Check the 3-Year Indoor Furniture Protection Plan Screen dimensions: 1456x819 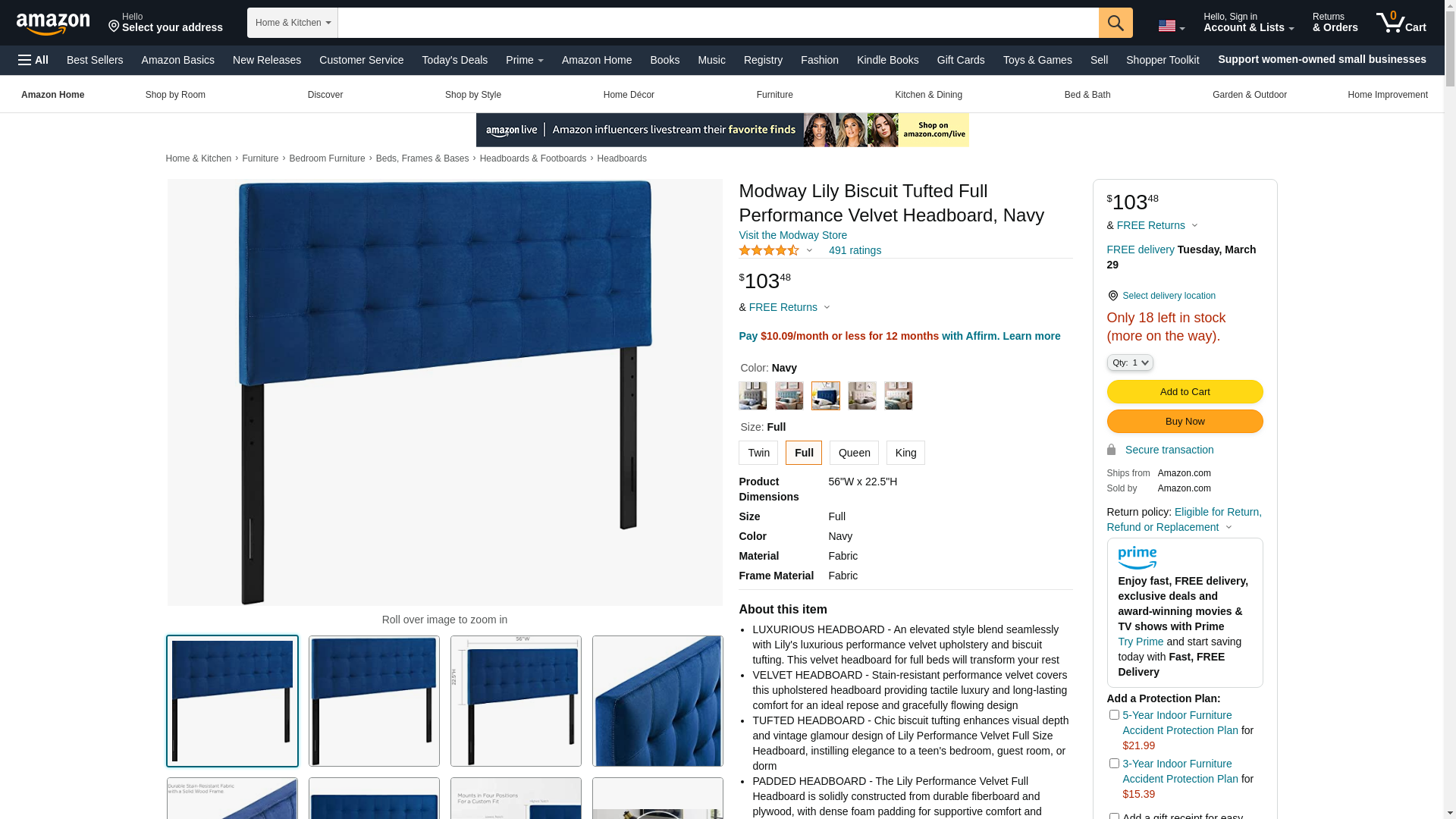1114,764
